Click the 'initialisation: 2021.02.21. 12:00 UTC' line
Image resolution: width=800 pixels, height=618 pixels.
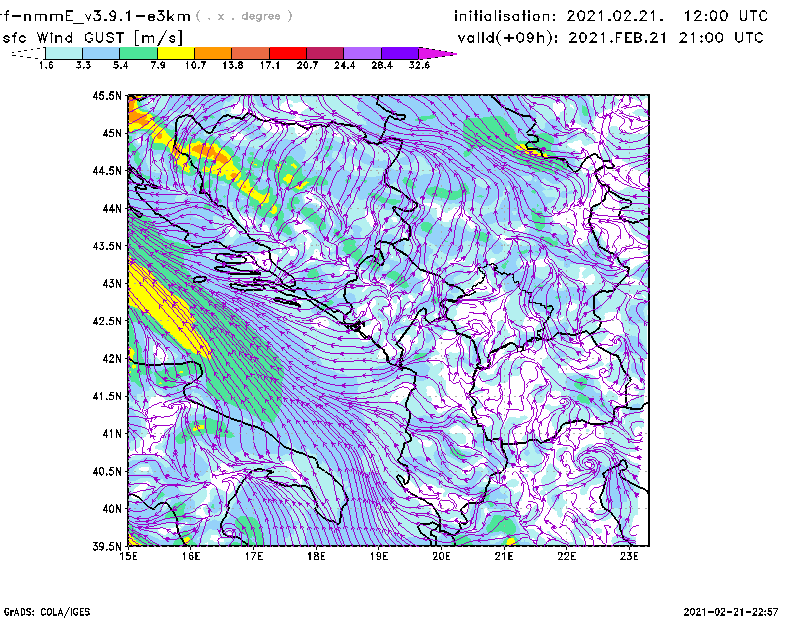(611, 16)
